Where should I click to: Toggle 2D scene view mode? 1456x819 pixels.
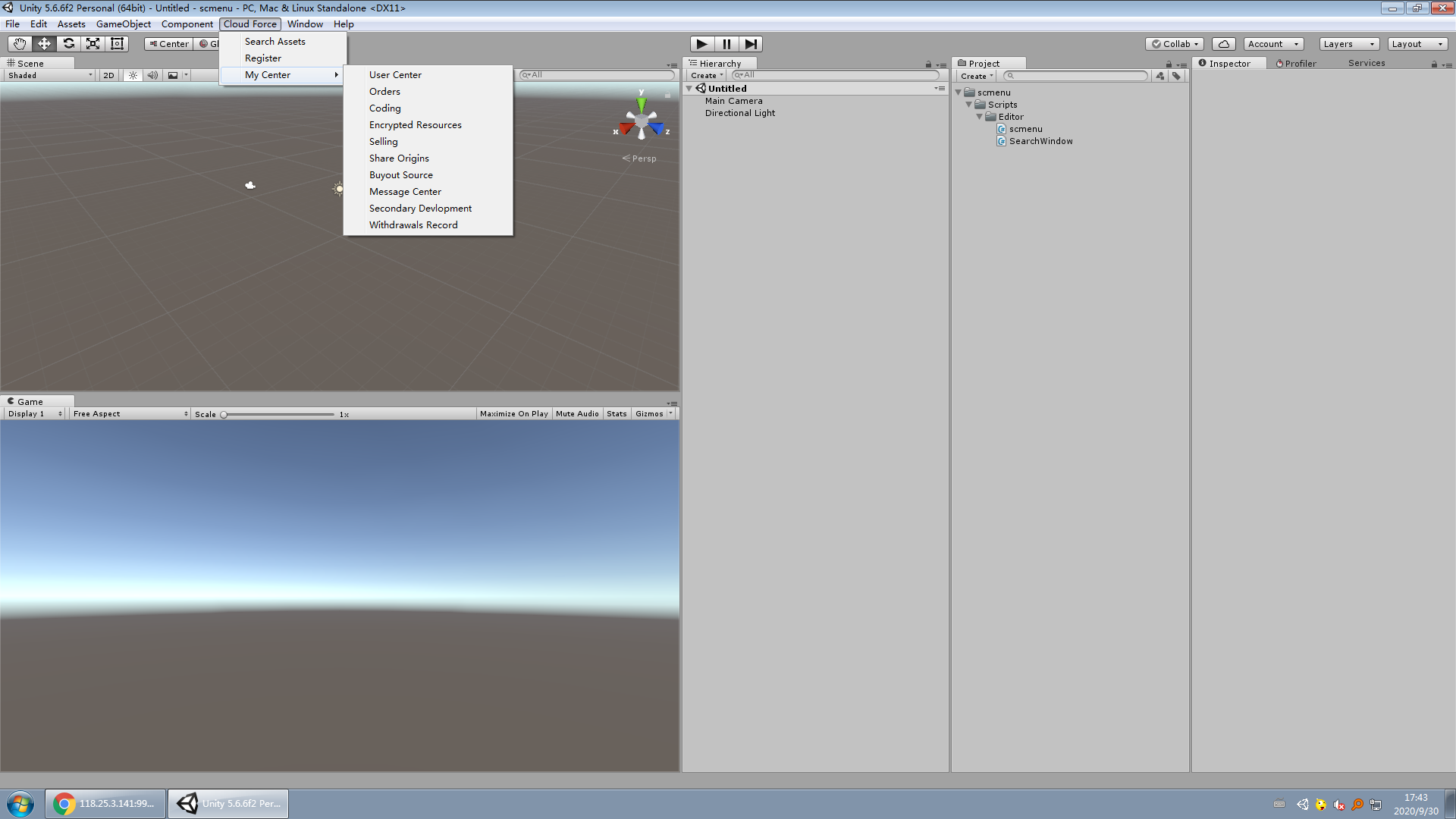coord(108,75)
